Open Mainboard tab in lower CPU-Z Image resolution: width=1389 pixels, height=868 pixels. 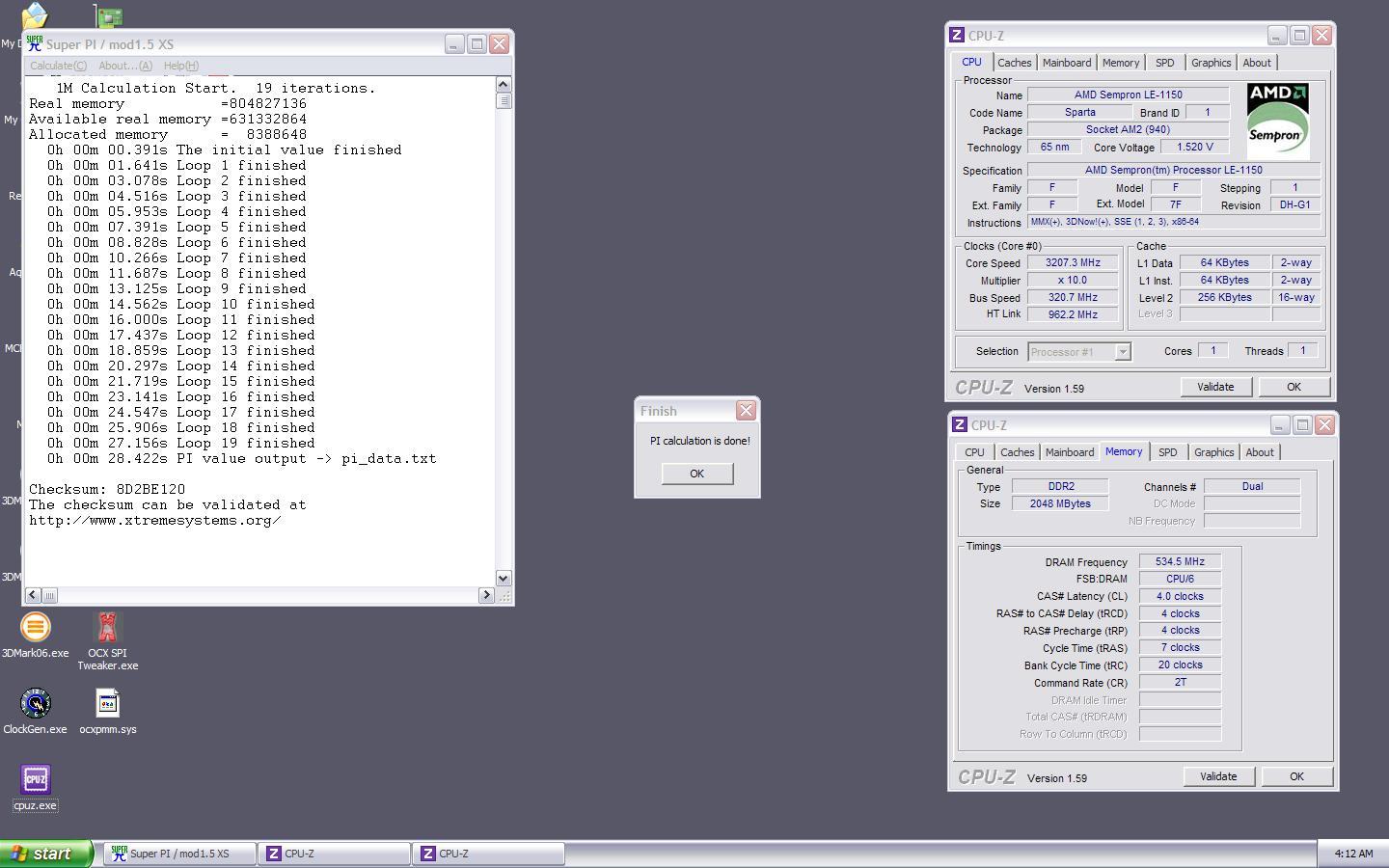pos(1070,452)
